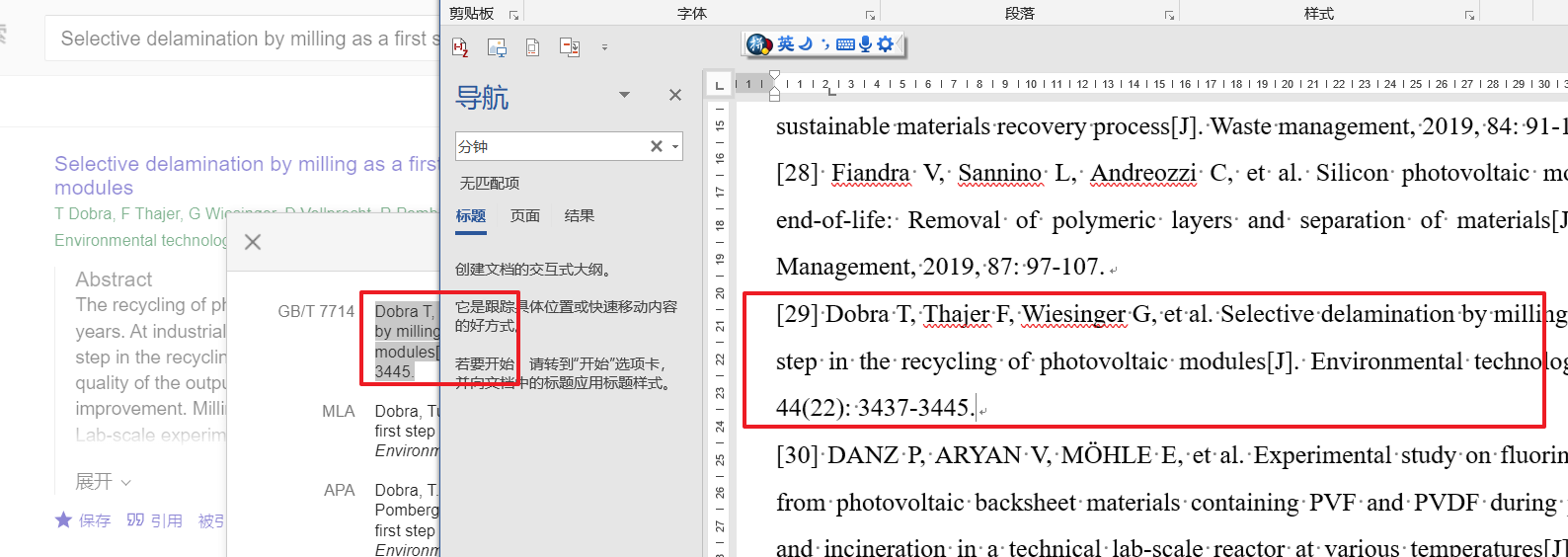Image resolution: width=1568 pixels, height=557 pixels.
Task: Click the navigation search input field
Action: tap(549, 146)
